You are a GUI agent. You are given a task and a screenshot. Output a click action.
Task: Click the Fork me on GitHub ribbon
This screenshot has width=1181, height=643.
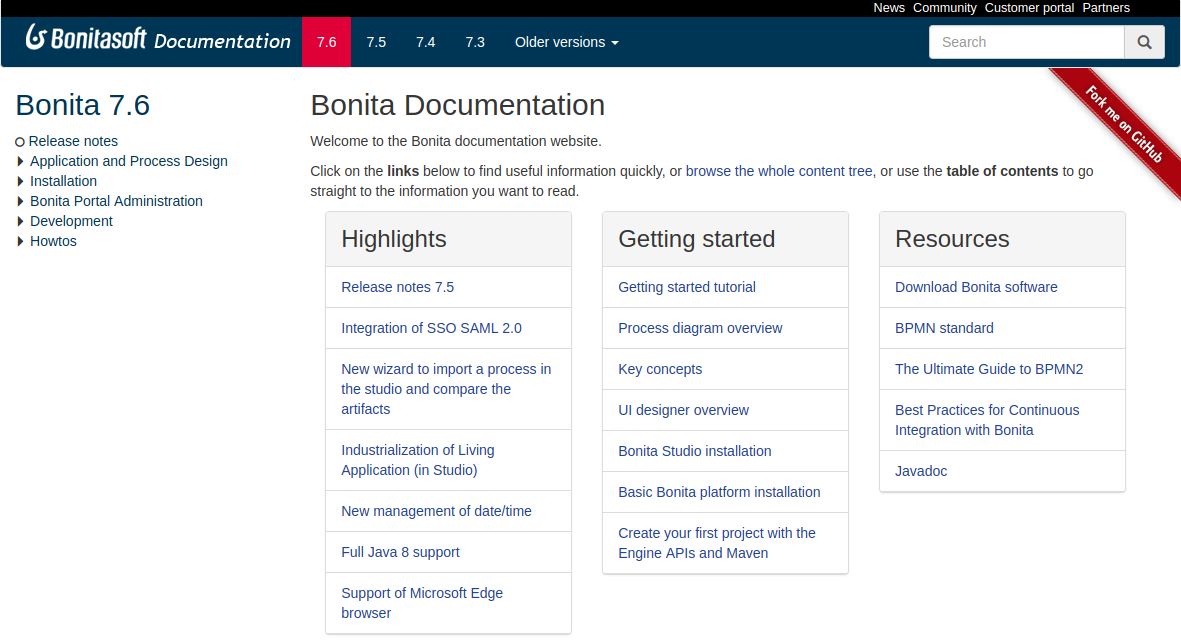1123,125
